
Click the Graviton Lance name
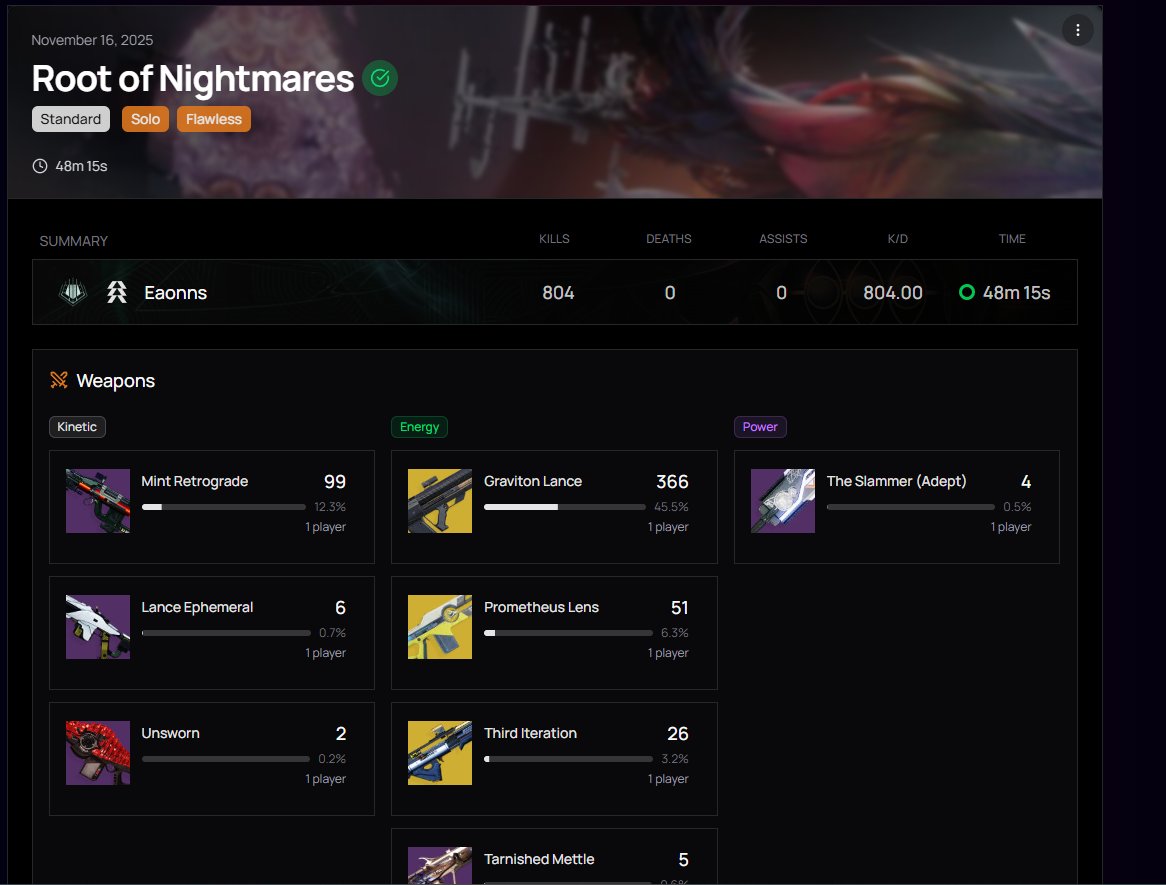click(533, 481)
